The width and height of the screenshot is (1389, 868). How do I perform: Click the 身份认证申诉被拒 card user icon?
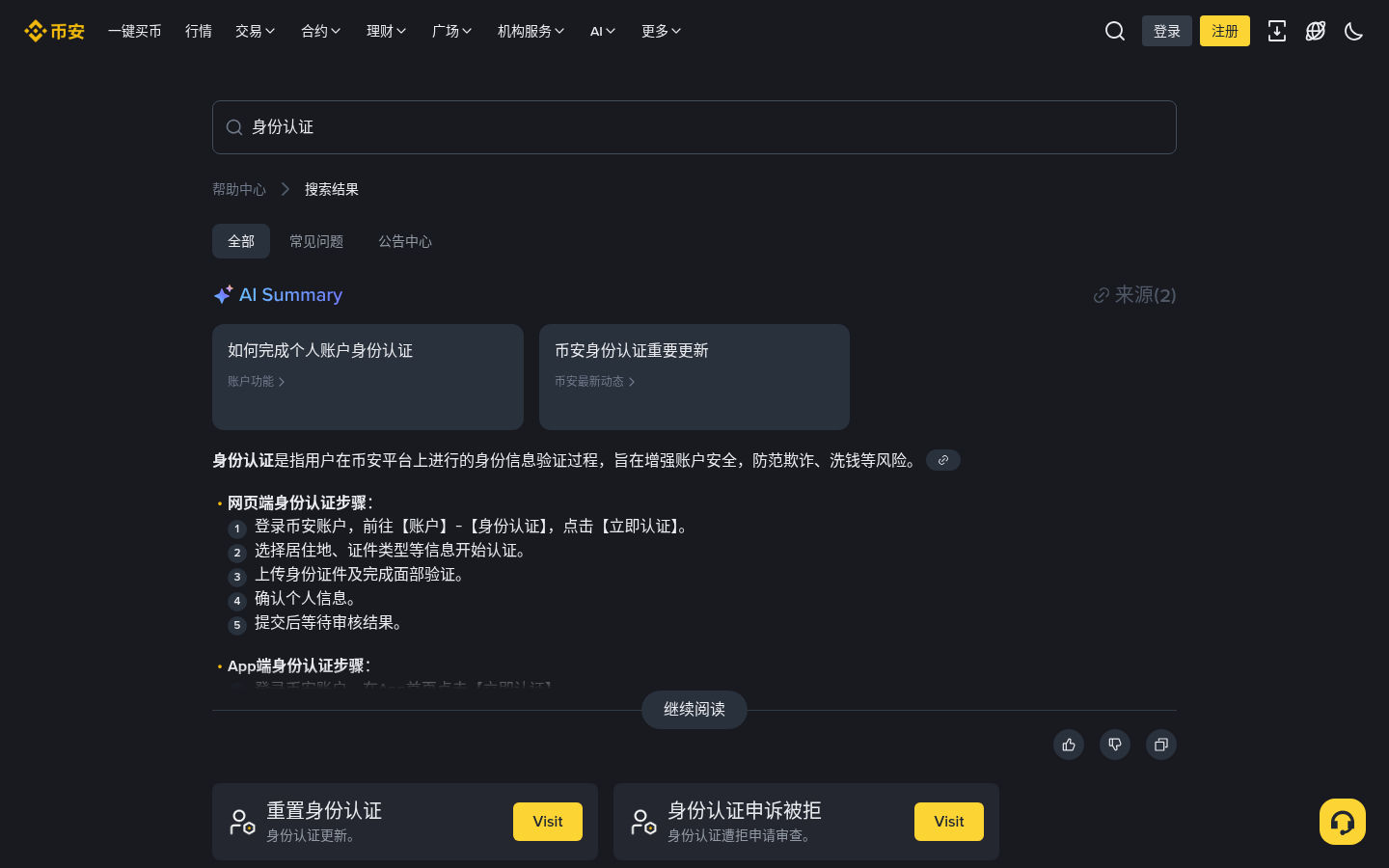[x=643, y=822]
